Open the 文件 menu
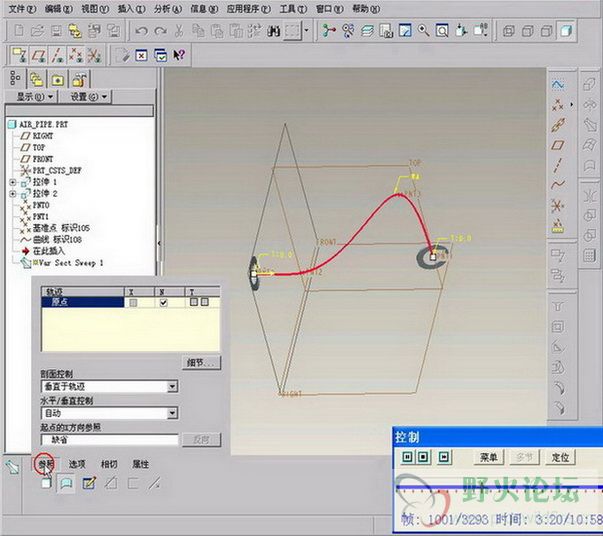Viewport: 603px width, 536px height. point(22,9)
